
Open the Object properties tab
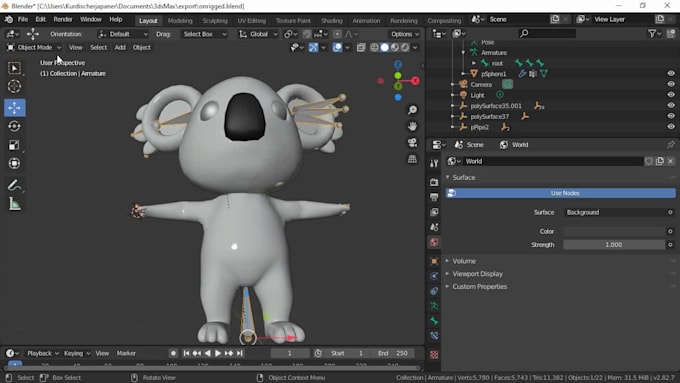tap(434, 261)
